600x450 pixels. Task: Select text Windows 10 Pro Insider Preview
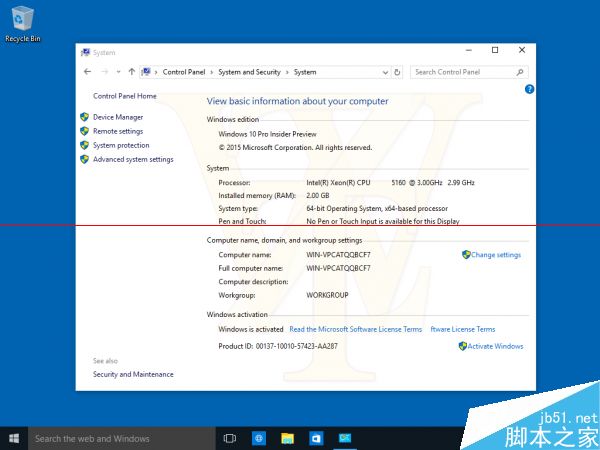(267, 134)
